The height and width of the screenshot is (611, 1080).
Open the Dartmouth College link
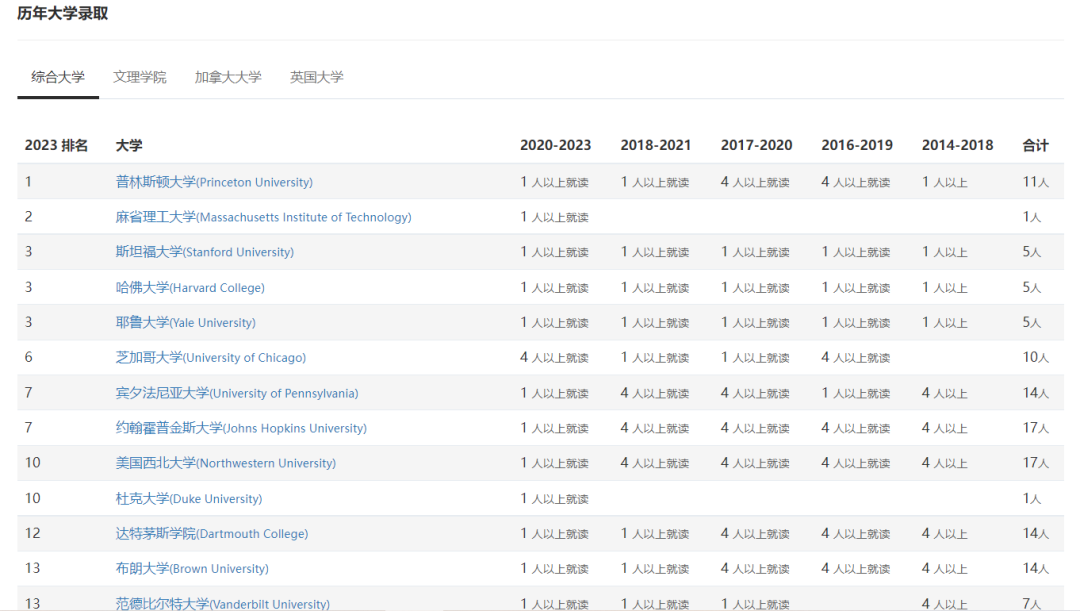tap(212, 533)
